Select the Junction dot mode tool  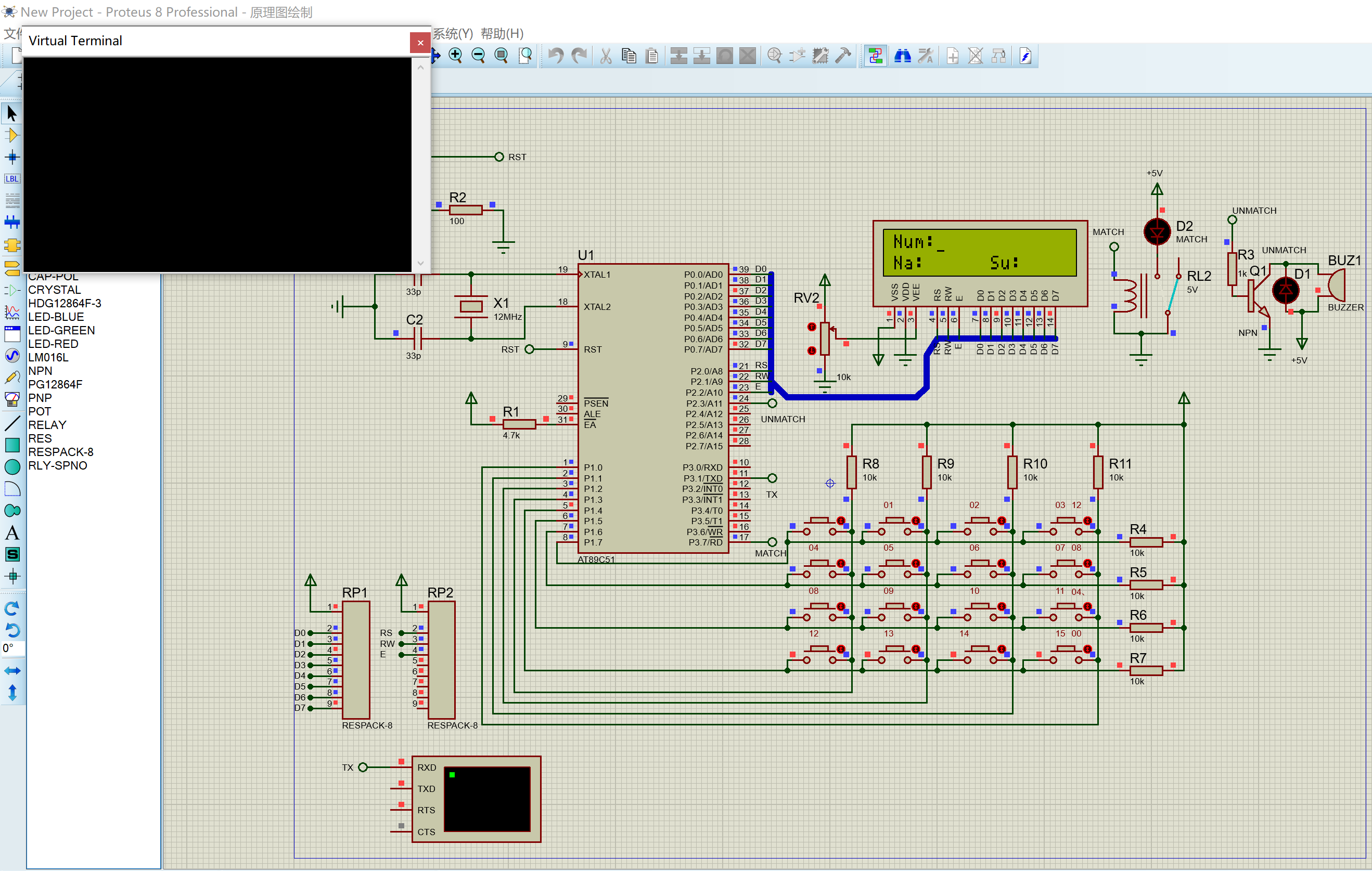click(12, 157)
